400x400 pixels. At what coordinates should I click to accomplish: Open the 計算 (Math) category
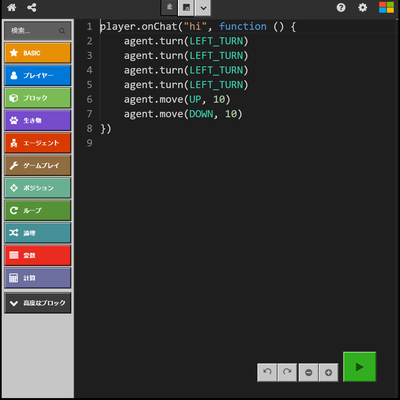click(x=38, y=278)
